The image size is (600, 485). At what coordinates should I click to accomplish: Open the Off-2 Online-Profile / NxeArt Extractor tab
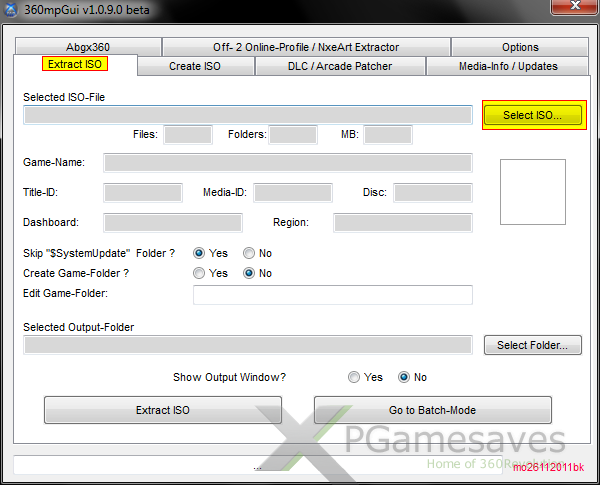coord(305,47)
